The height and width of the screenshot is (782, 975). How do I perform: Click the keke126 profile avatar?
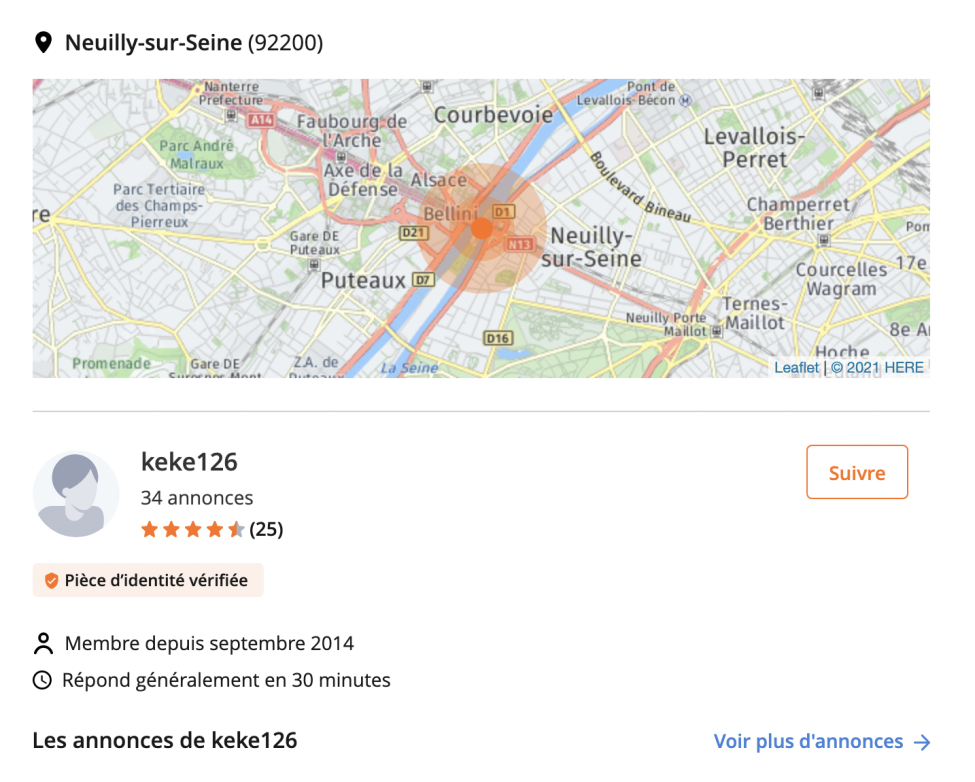point(76,494)
